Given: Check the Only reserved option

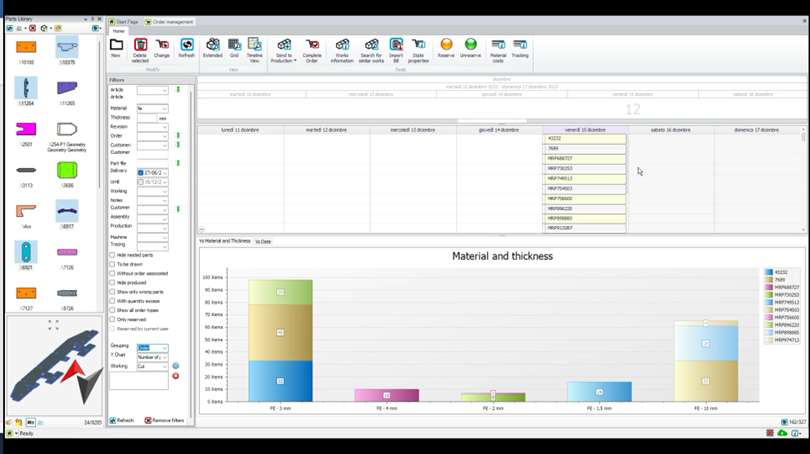Looking at the screenshot, I should pos(112,318).
